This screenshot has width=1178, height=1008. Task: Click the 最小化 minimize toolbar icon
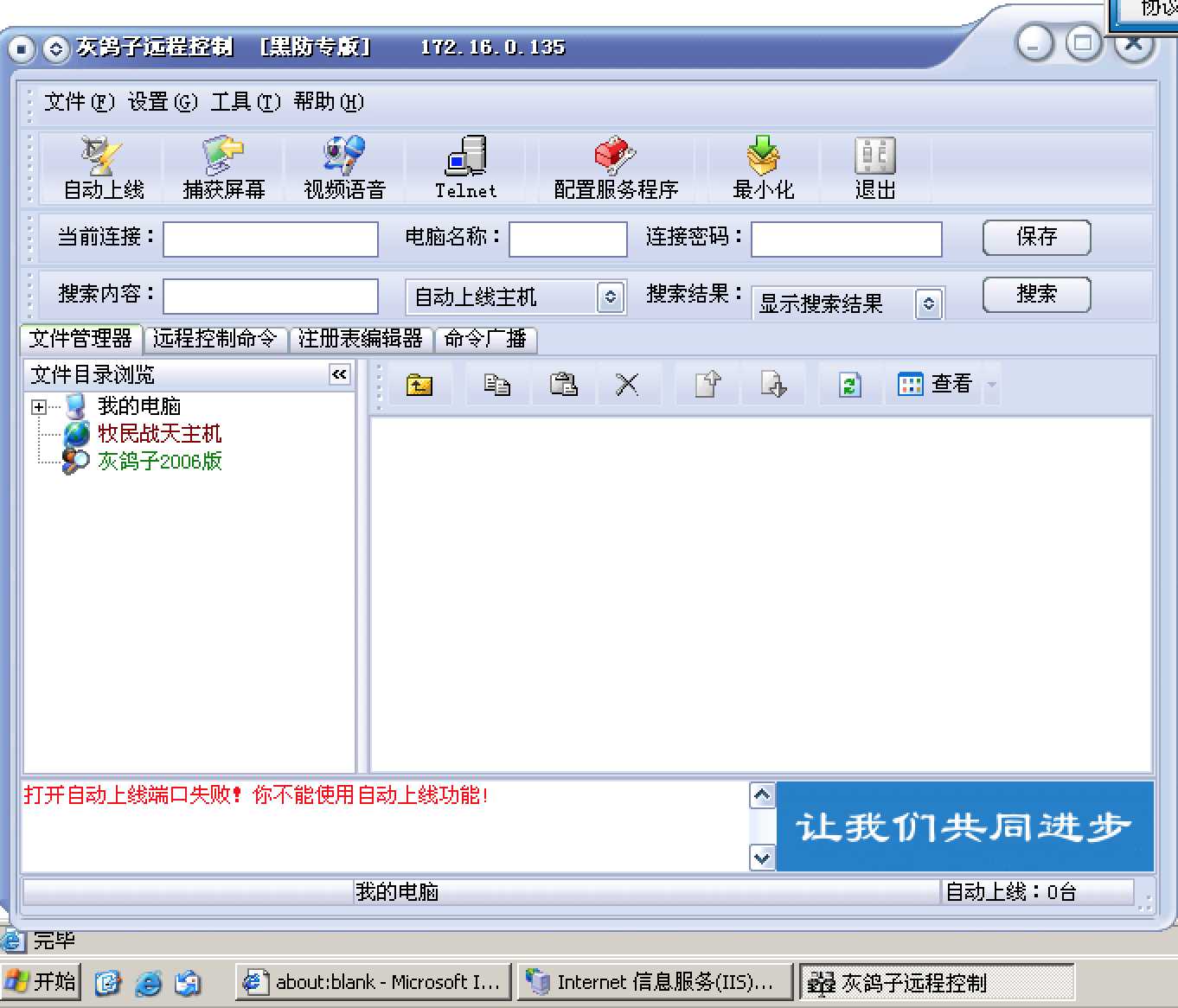[763, 169]
